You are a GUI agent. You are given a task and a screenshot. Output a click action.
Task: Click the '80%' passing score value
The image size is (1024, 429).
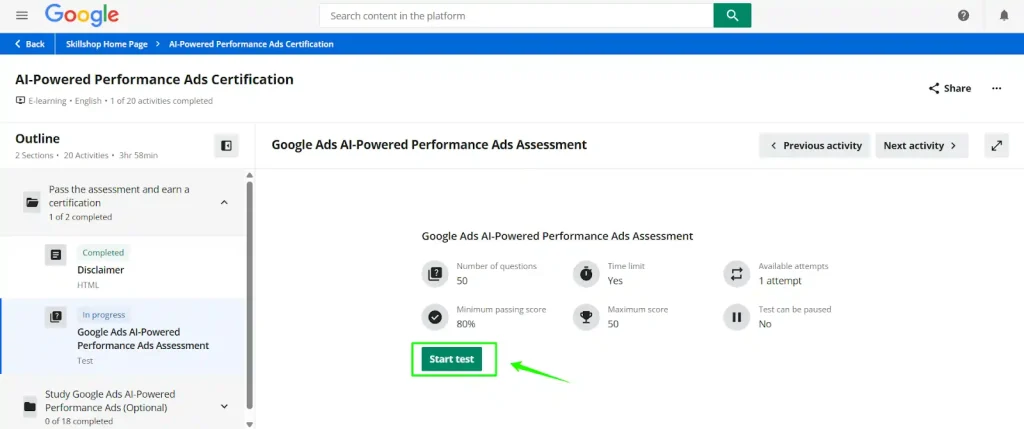click(x=466, y=324)
